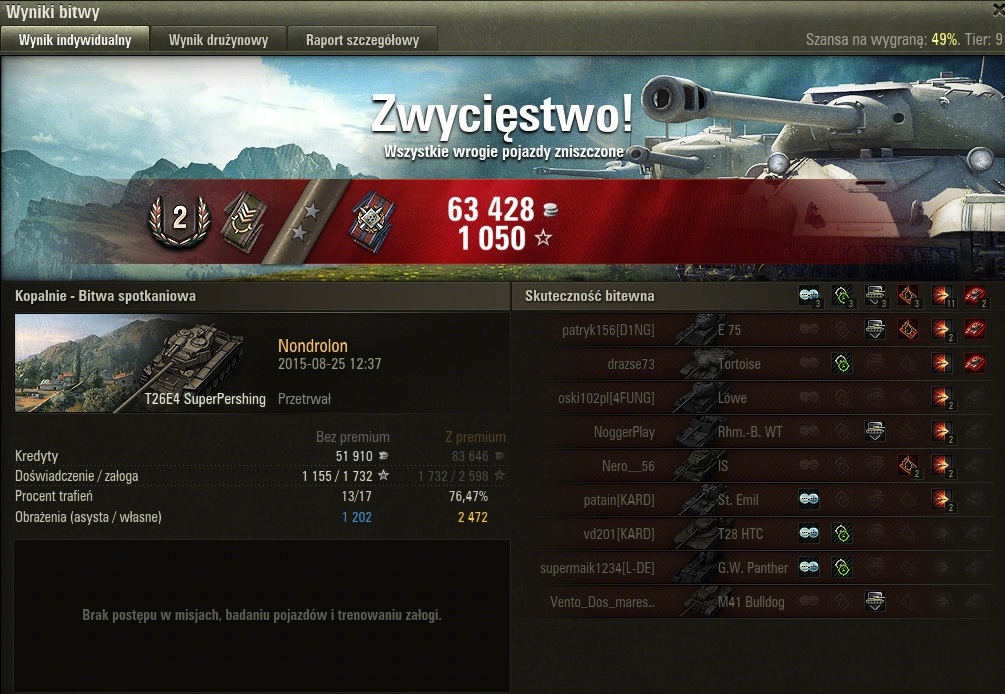Click green assist icon in drazse73 Tortoise row
This screenshot has width=1005, height=694.
click(x=842, y=363)
